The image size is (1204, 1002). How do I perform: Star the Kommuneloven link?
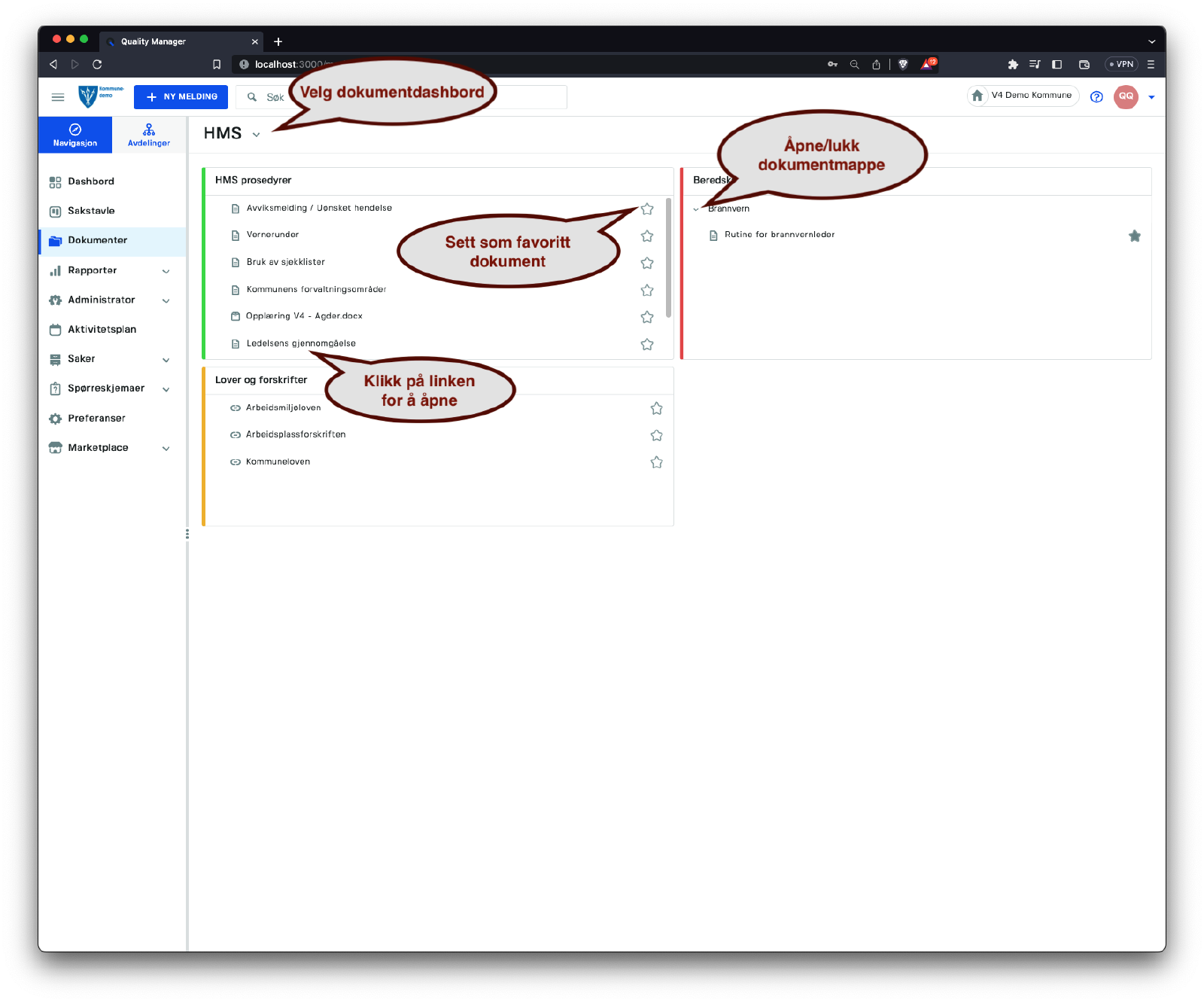click(656, 462)
